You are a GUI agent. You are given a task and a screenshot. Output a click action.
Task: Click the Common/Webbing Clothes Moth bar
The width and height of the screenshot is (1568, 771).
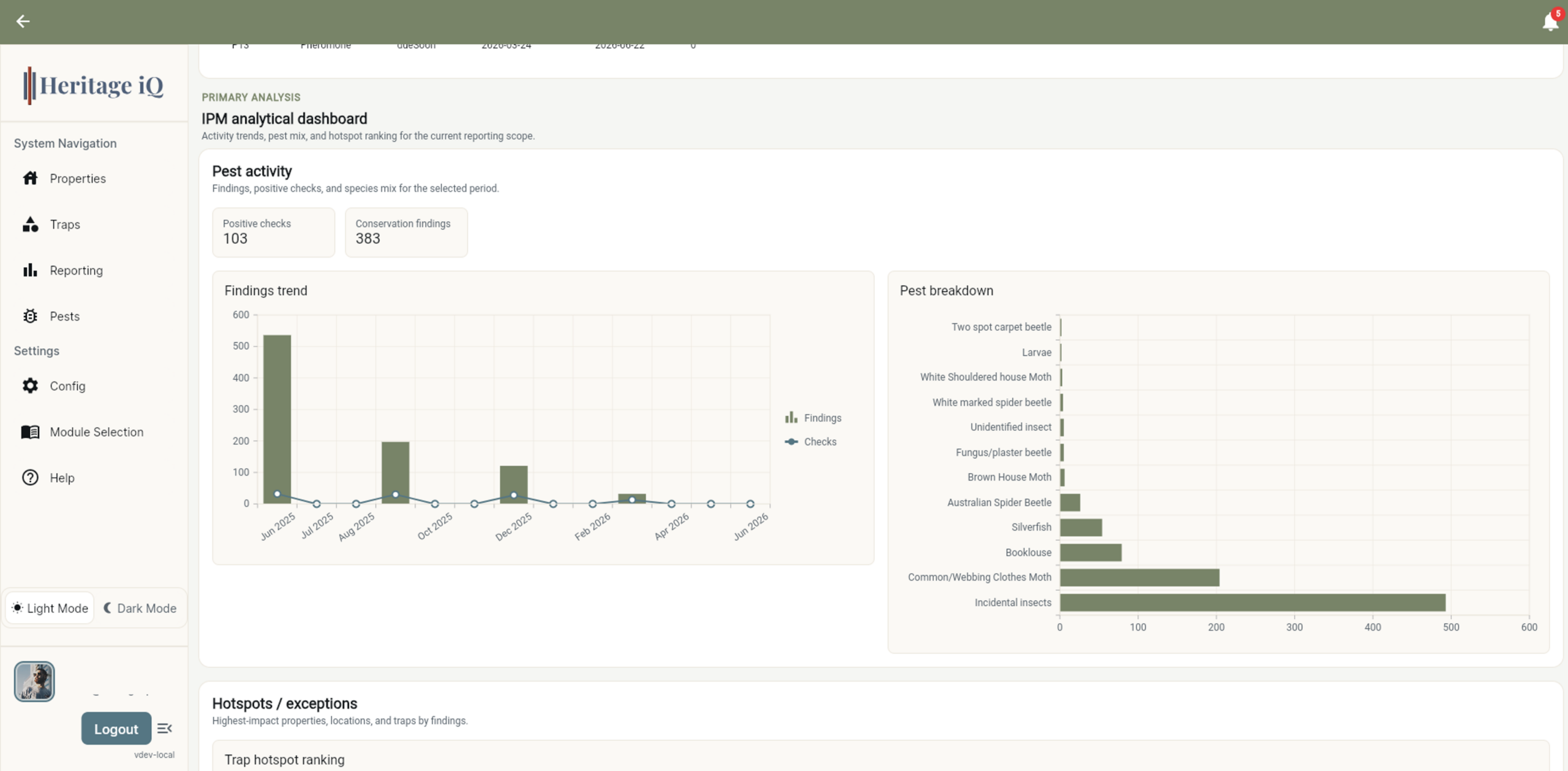(1140, 577)
